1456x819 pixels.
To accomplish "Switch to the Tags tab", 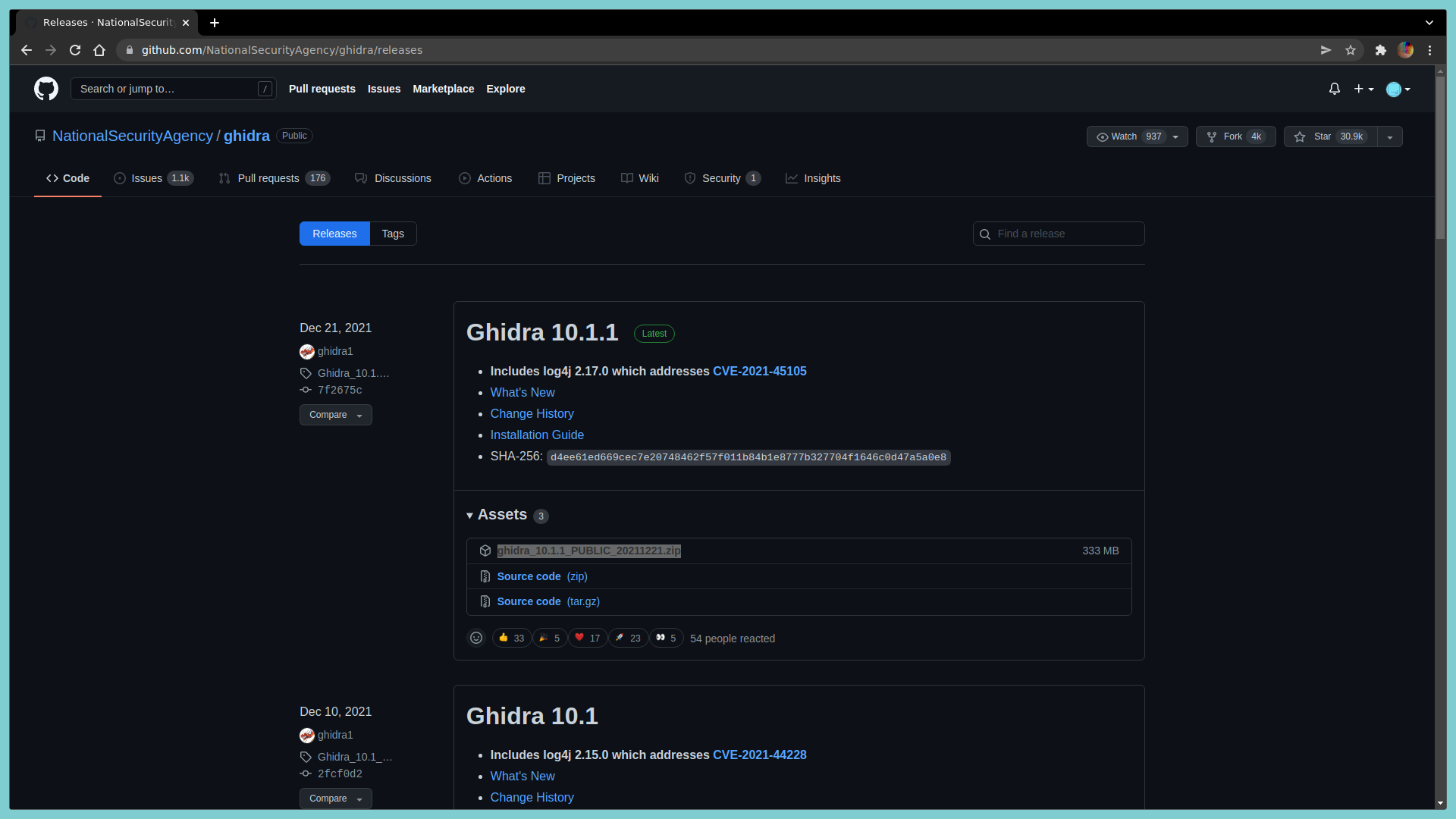I will click(x=393, y=234).
